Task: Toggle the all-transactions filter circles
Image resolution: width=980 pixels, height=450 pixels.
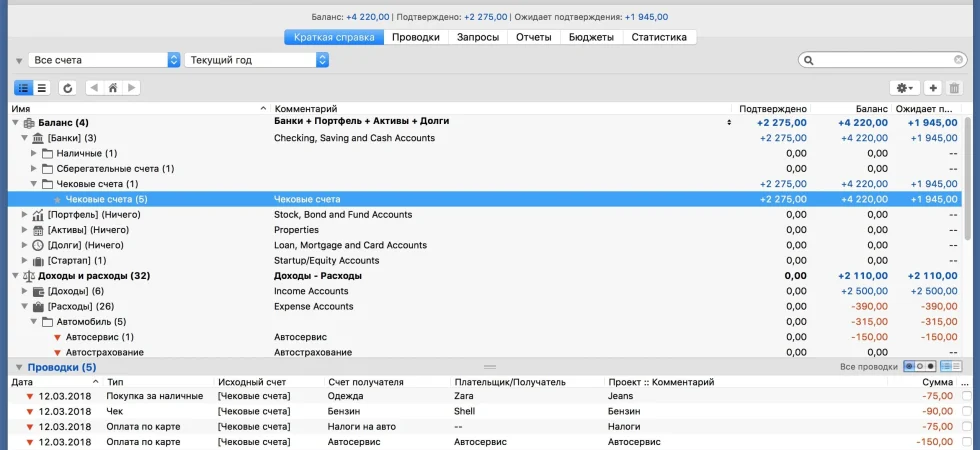Action: (x=920, y=367)
